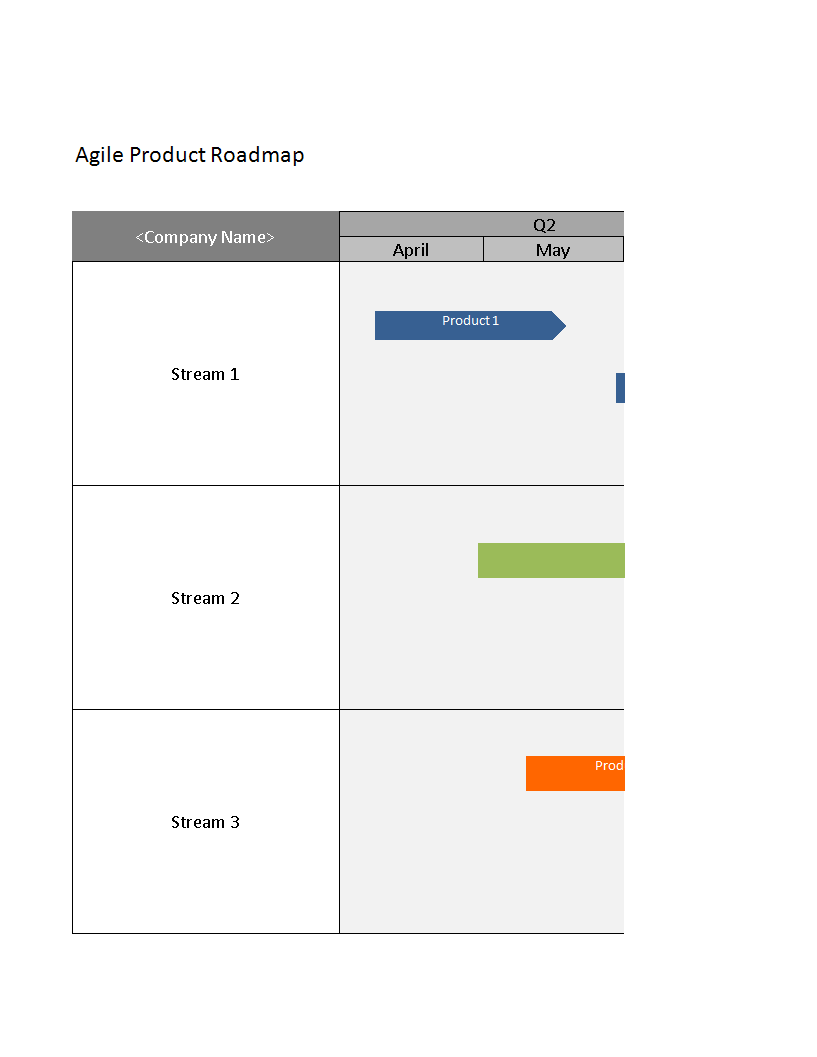Select the April month header
Image resolution: width=817 pixels, height=1057 pixels.
click(411, 250)
